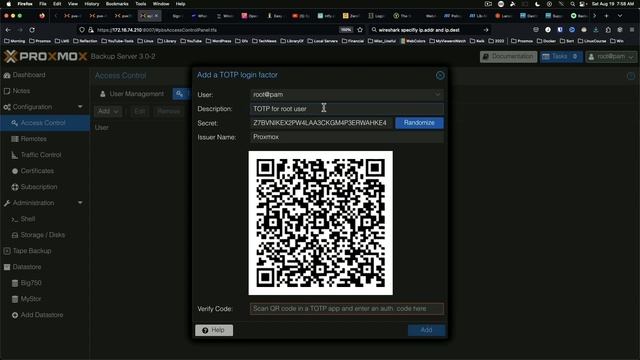Open the Tools menu in the menu bar
640x360 pixels.
pos(140,4)
